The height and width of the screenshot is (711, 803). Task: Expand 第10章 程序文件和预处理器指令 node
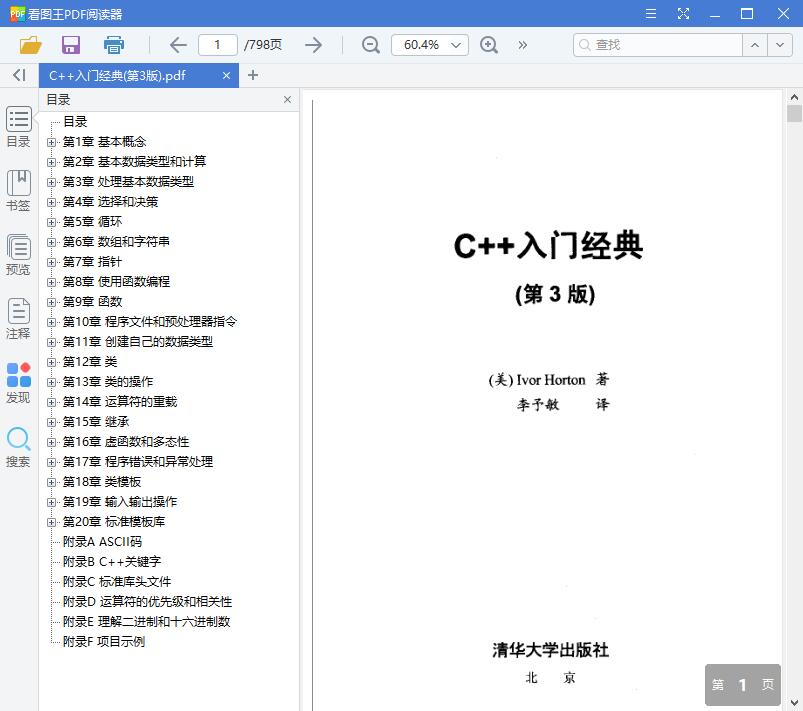tap(51, 322)
